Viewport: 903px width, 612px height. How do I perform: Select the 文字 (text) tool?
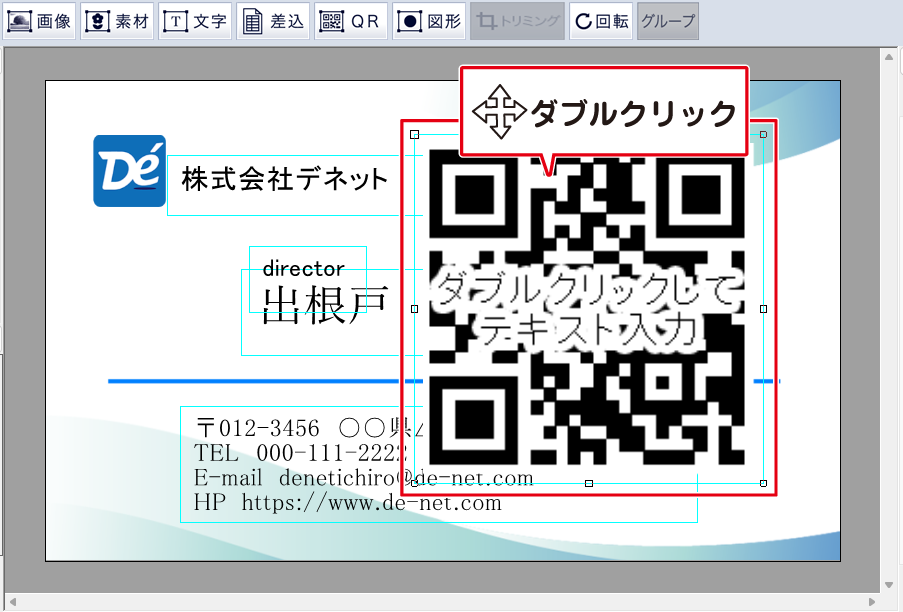point(195,21)
